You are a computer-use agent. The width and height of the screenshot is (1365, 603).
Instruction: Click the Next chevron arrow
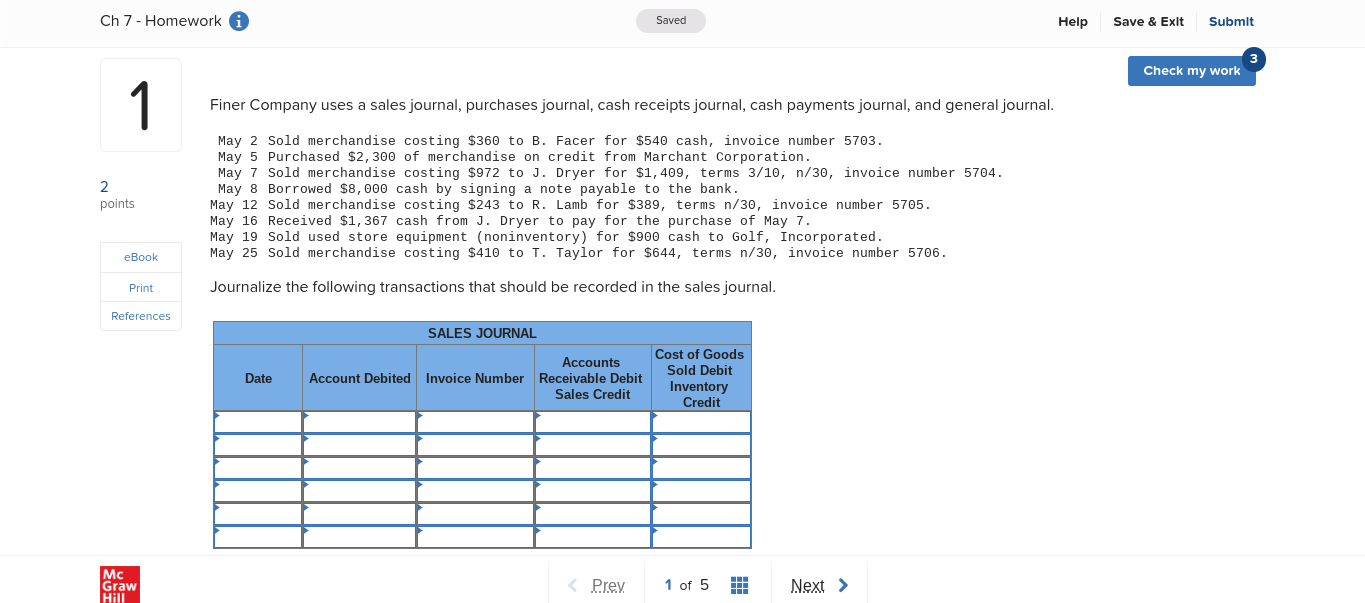842,585
